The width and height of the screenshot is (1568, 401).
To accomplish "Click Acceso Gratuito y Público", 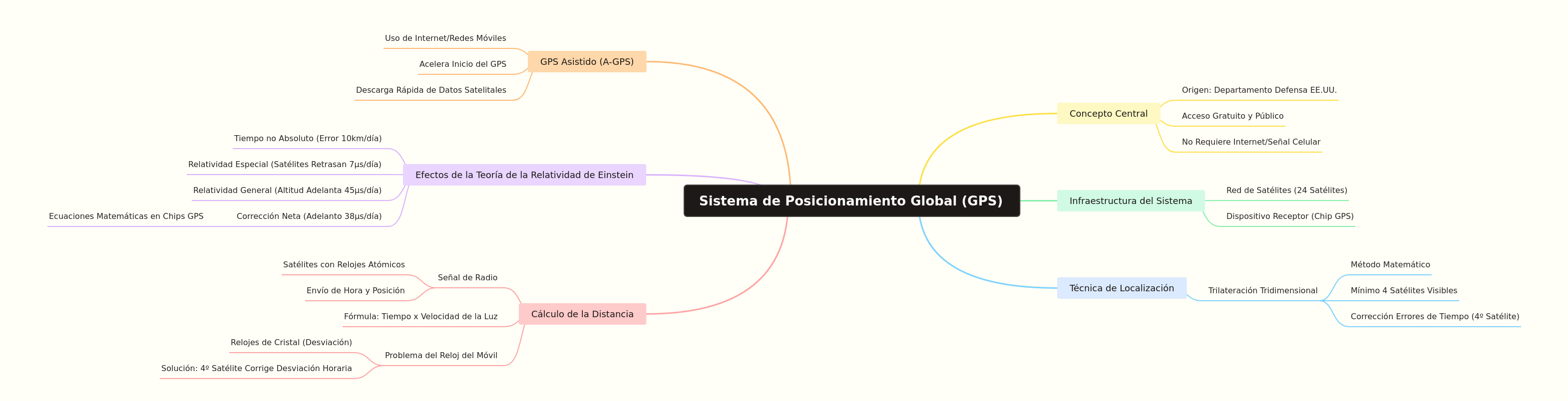I will point(1232,116).
